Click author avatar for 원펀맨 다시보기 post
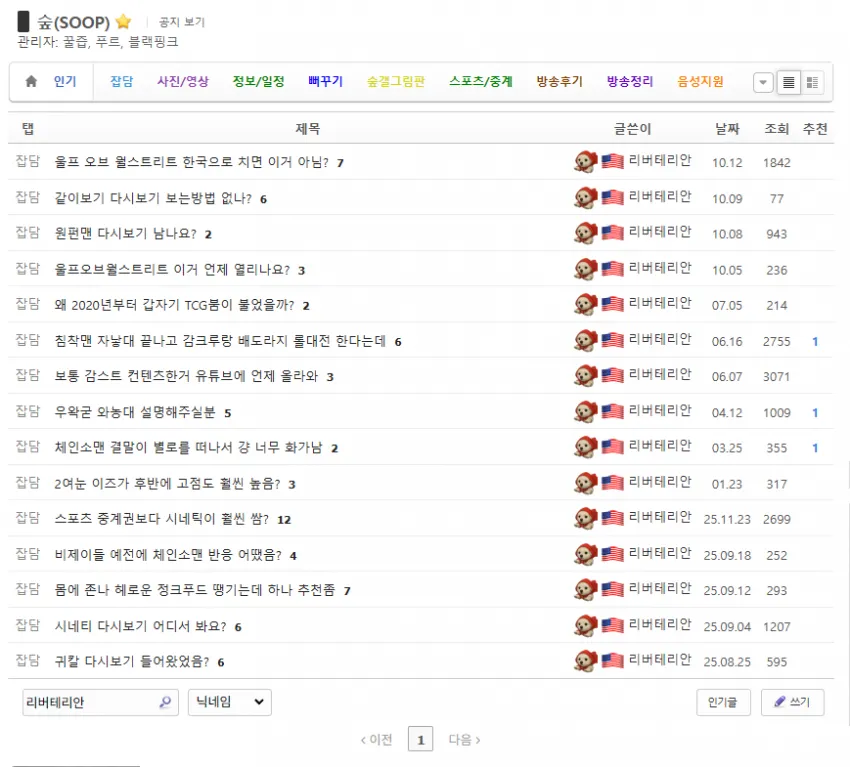 point(585,233)
